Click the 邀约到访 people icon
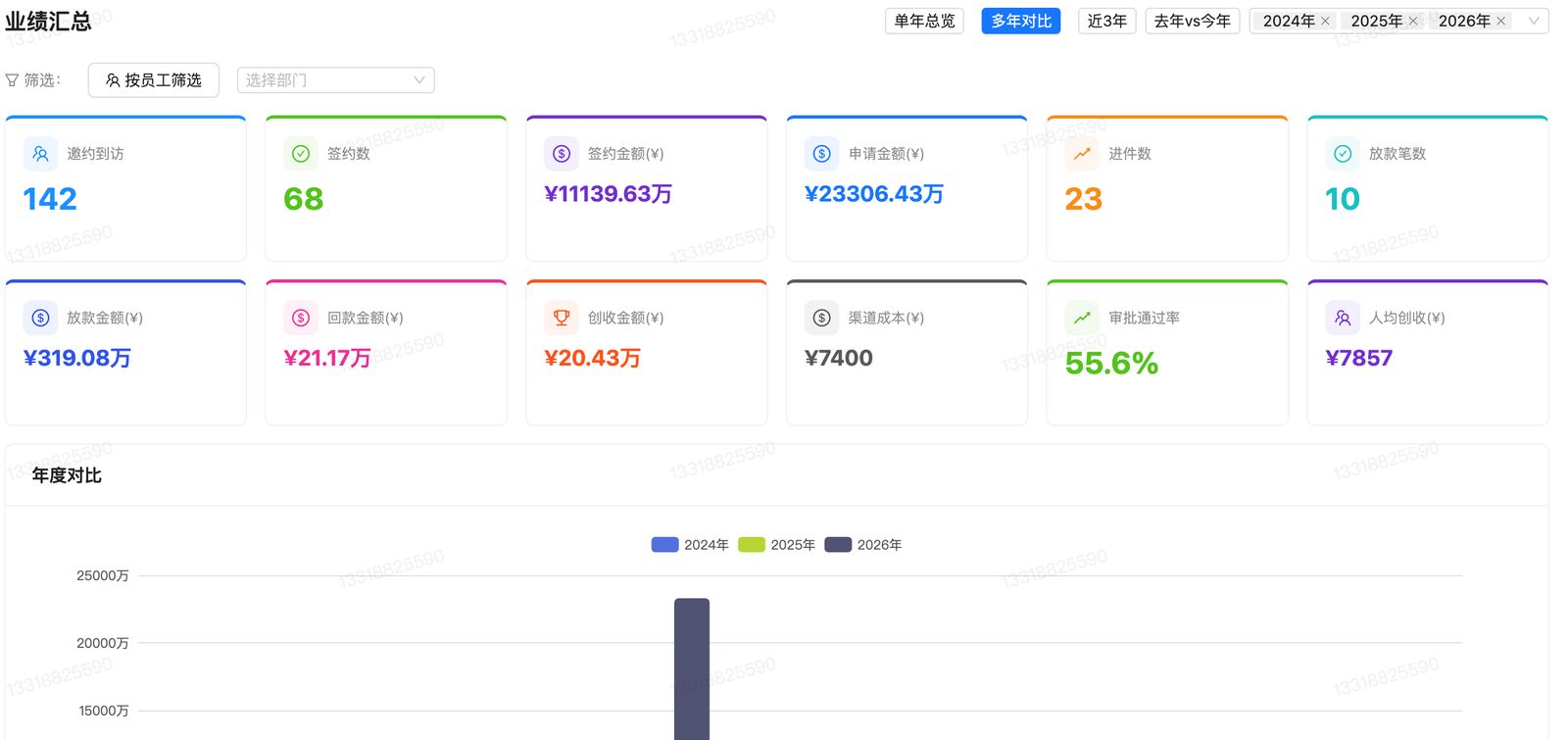Image resolution: width=1568 pixels, height=740 pixels. coord(40,154)
